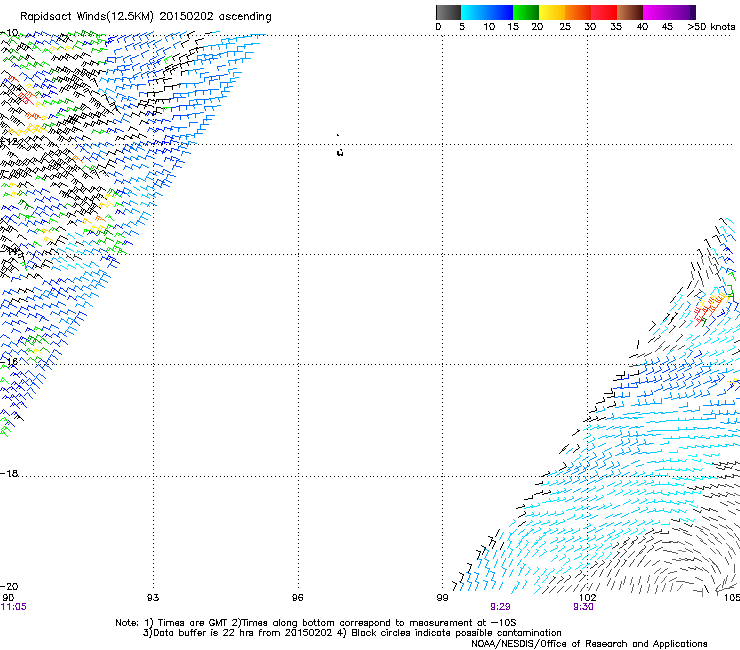Click the cyan-to-blue 5–15 knots legend segment
The height and width of the screenshot is (650, 740).
click(x=487, y=12)
